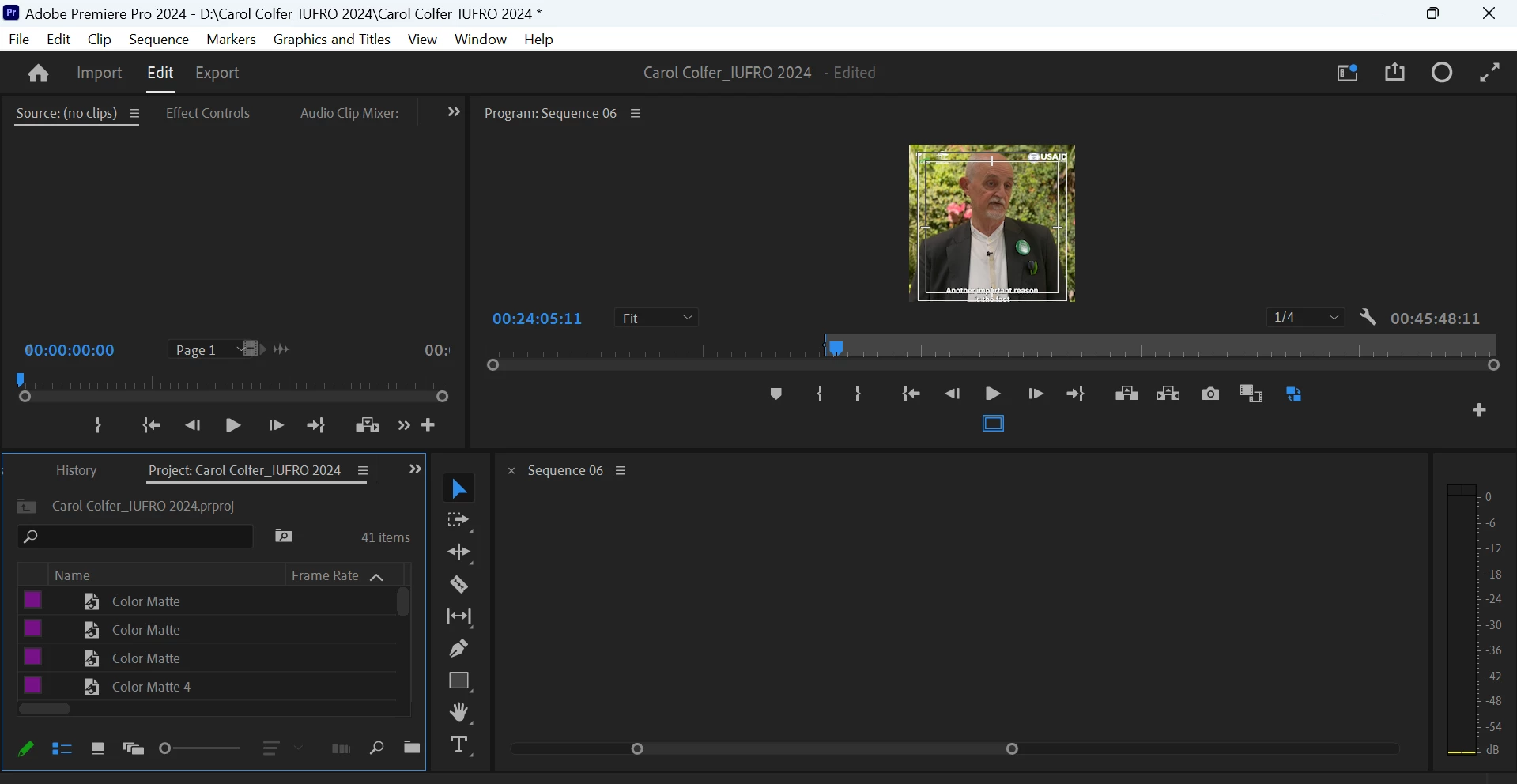
Task: Click the Extract button in Program monitor
Action: click(1168, 394)
